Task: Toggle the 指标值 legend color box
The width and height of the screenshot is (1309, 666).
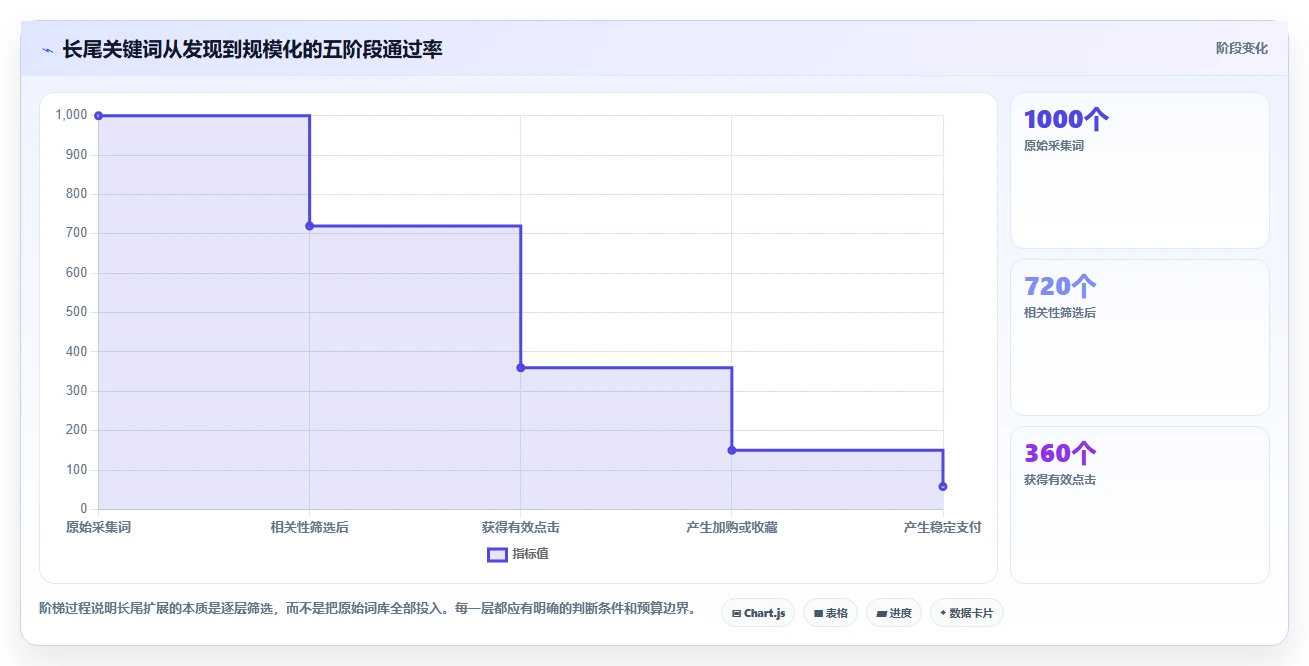Action: coord(497,554)
